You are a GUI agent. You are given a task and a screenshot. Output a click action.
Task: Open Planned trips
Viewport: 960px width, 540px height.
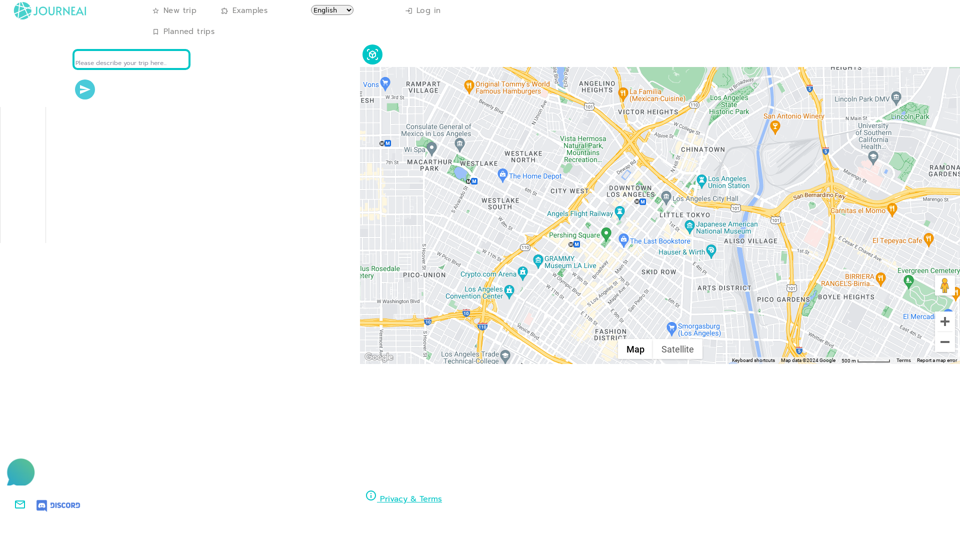[x=184, y=31]
